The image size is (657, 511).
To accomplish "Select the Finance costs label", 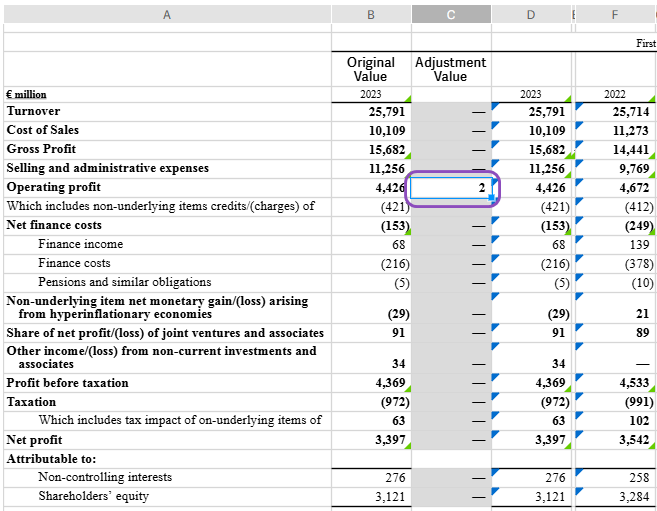I will [x=74, y=263].
